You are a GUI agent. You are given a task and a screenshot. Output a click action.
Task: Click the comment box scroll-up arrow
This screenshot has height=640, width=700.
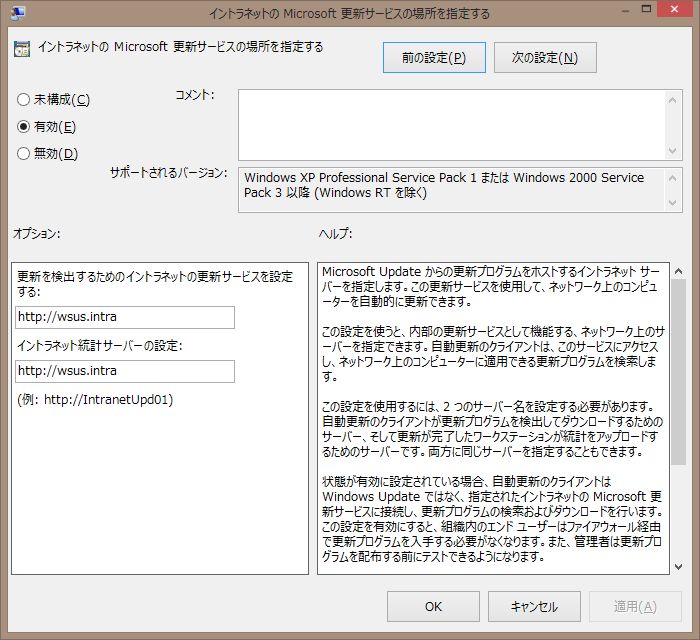(673, 100)
